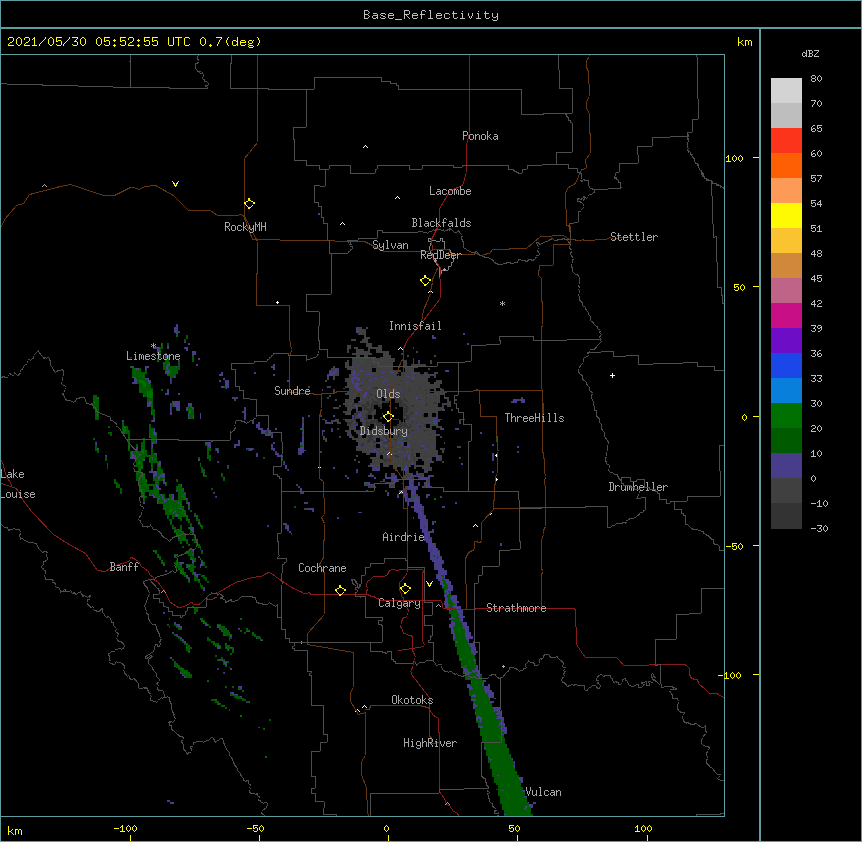Viewport: 862px width, 842px height.
Task: Click the RockyMH label
Action: [245, 227]
